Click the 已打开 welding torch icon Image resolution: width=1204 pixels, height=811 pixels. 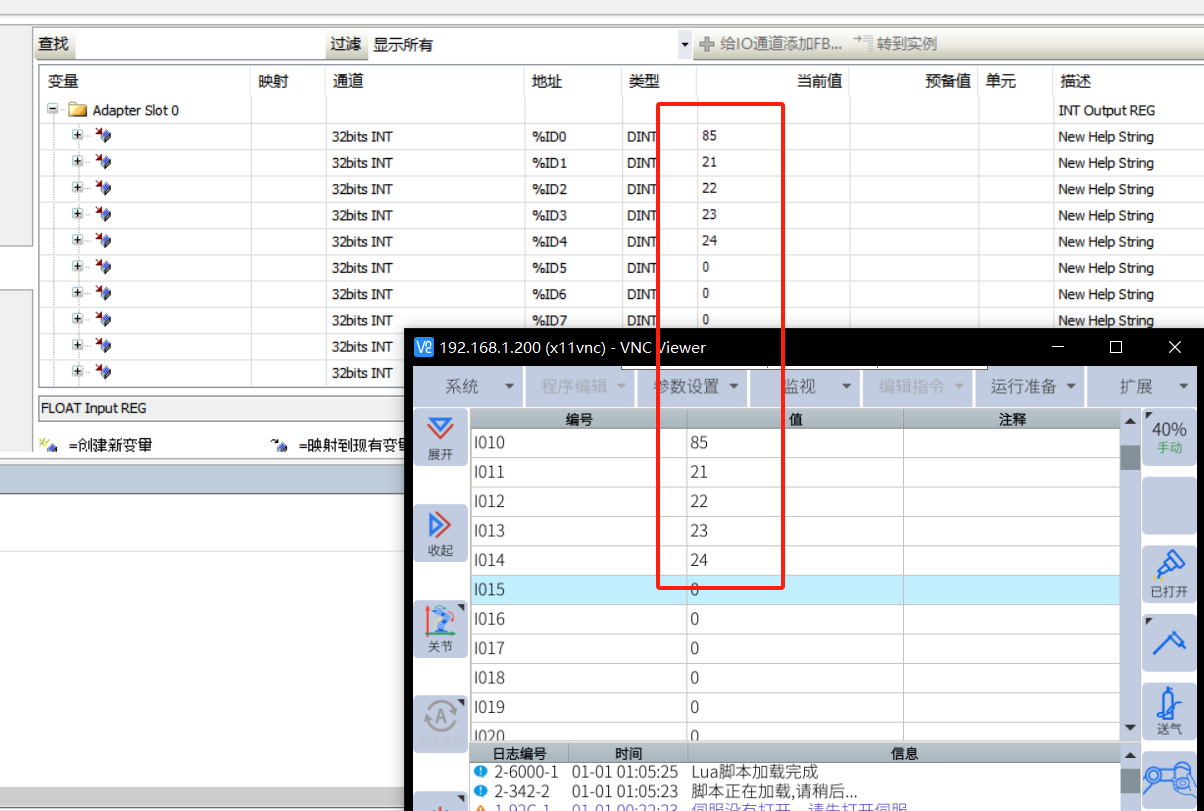coord(1169,572)
